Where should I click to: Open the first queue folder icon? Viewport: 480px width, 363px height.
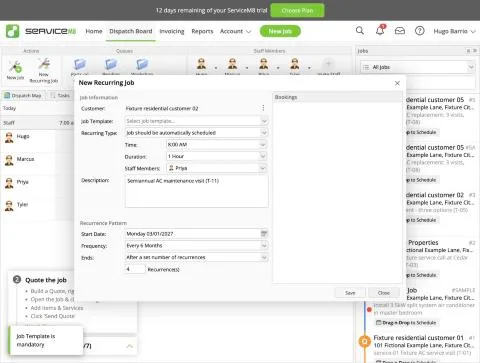[80, 64]
